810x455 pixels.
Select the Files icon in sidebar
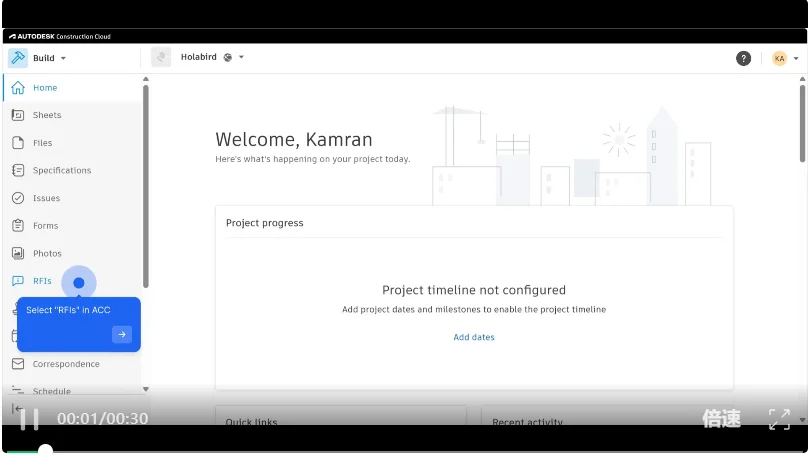[x=18, y=143]
